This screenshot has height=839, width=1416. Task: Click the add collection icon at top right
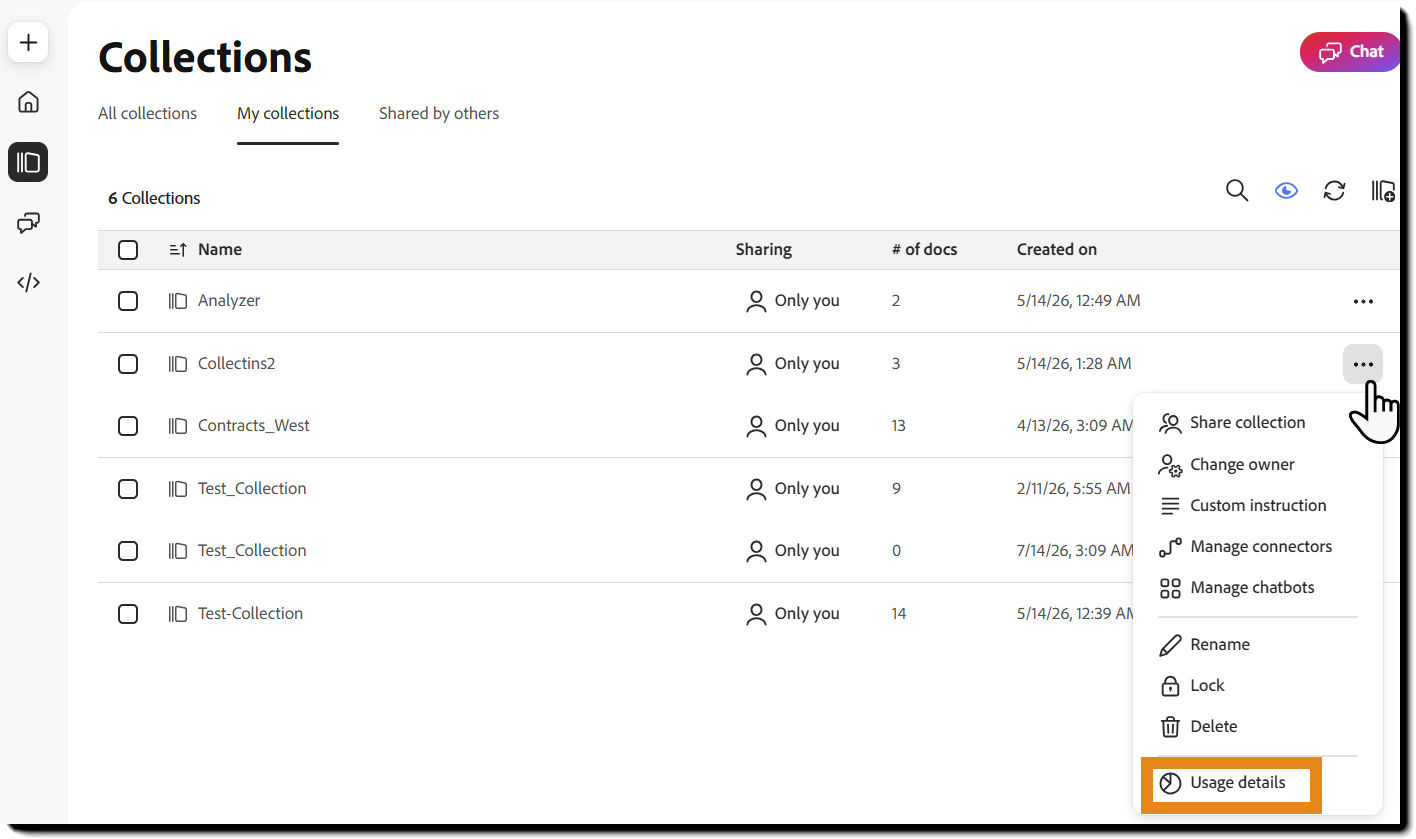coord(1383,190)
